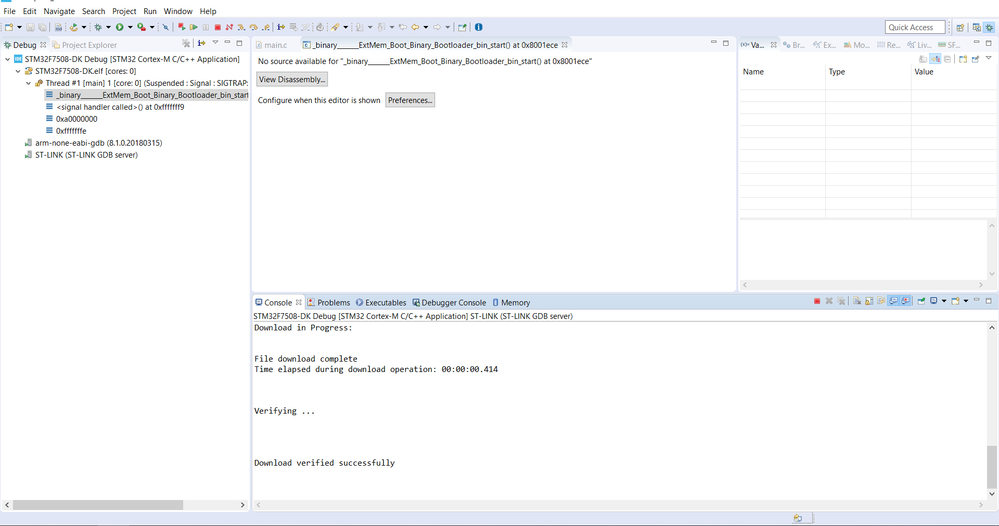Image resolution: width=999 pixels, height=526 pixels.
Task: Click the Console vertical scrollbar thumb
Action: coord(991,466)
